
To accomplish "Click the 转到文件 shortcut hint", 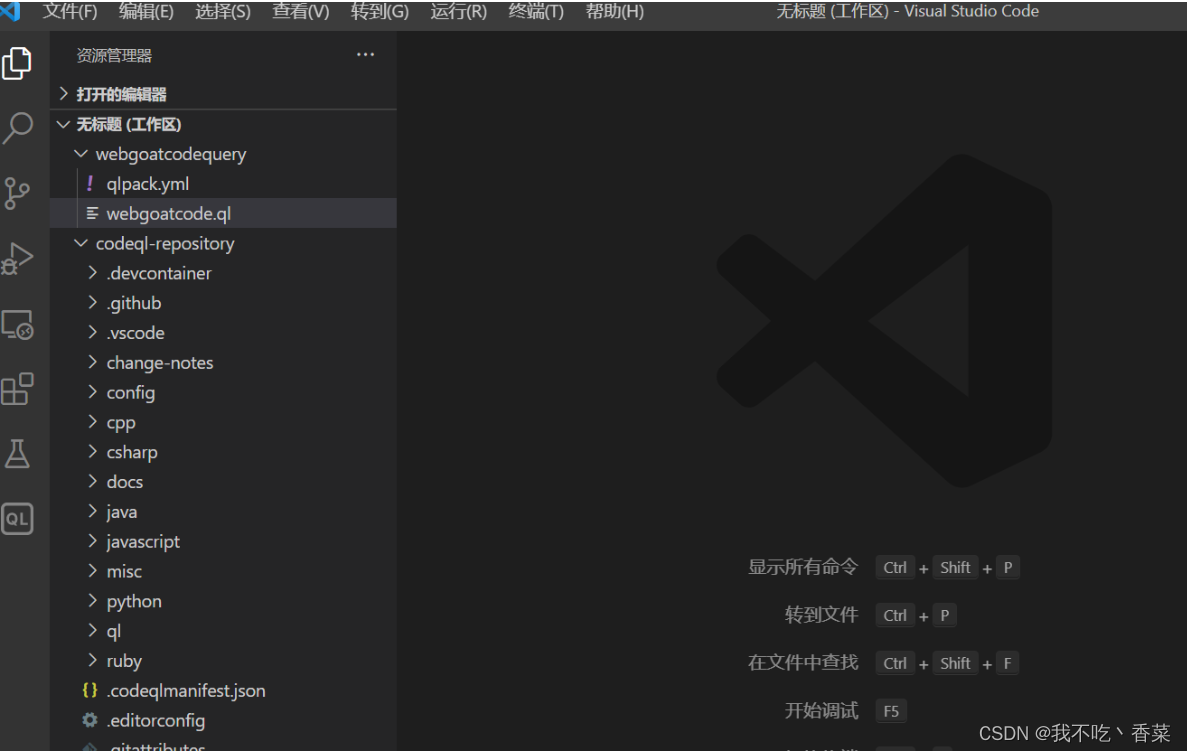I will [821, 615].
